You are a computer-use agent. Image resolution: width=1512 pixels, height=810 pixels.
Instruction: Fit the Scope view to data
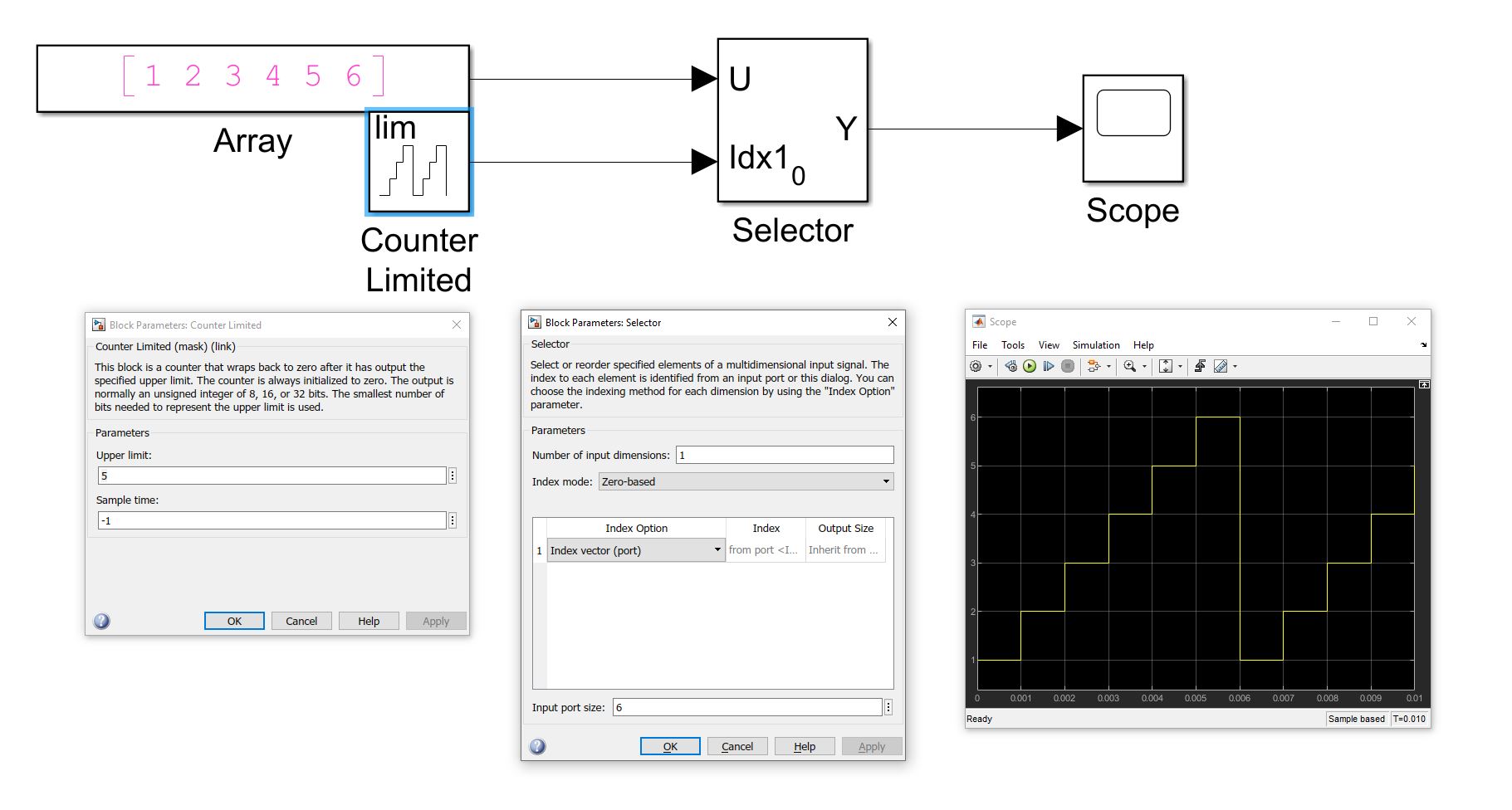pos(1166,366)
